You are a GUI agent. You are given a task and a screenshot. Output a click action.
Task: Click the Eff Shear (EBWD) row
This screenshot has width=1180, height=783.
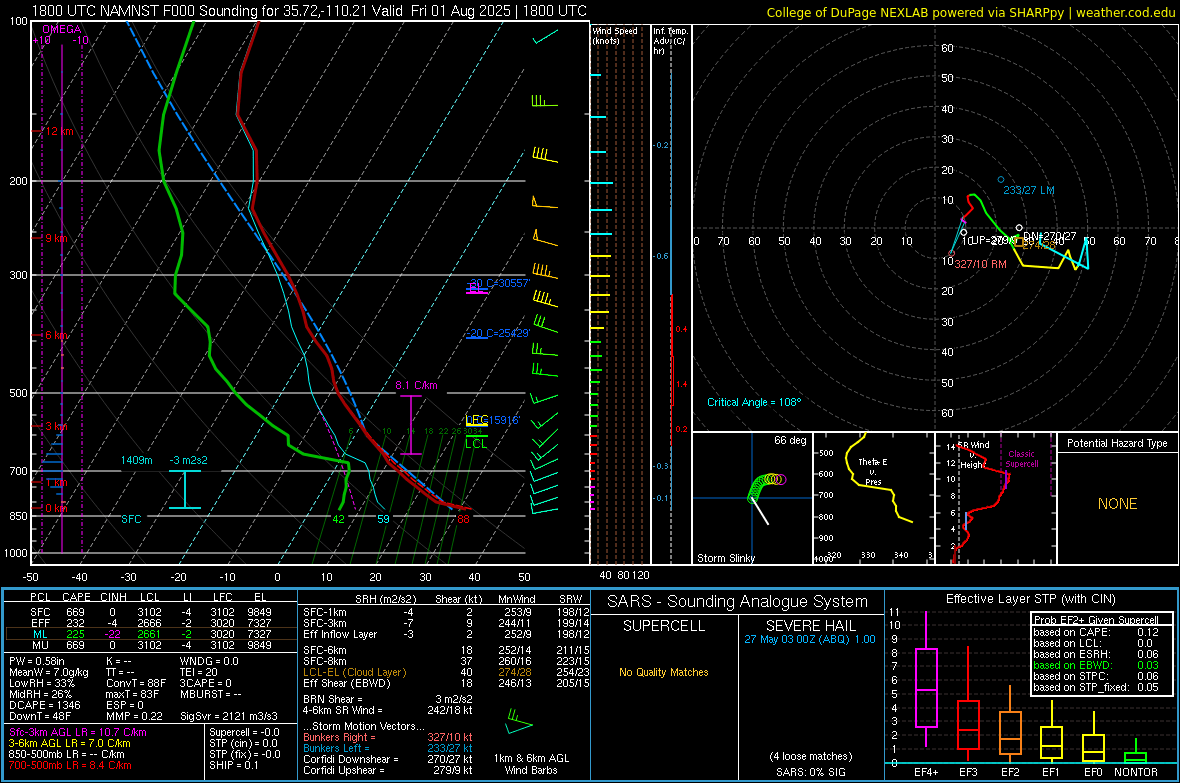(446, 683)
